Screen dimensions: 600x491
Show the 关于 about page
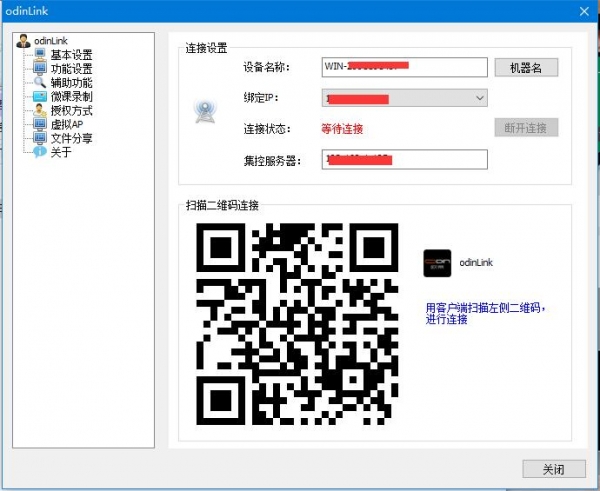coord(61,152)
